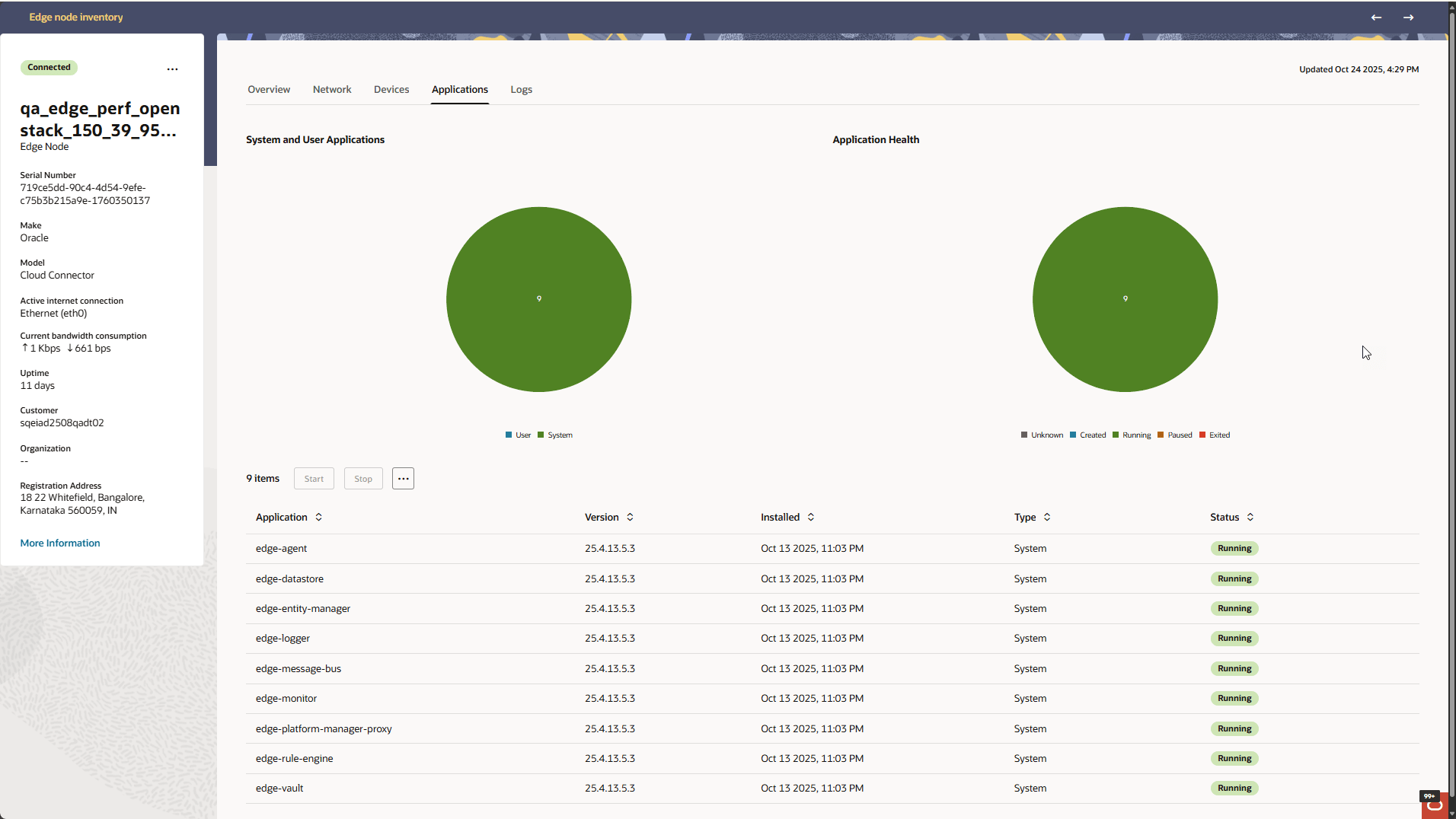
Task: Return to Edge node inventory breadcrumb
Action: click(x=75, y=17)
